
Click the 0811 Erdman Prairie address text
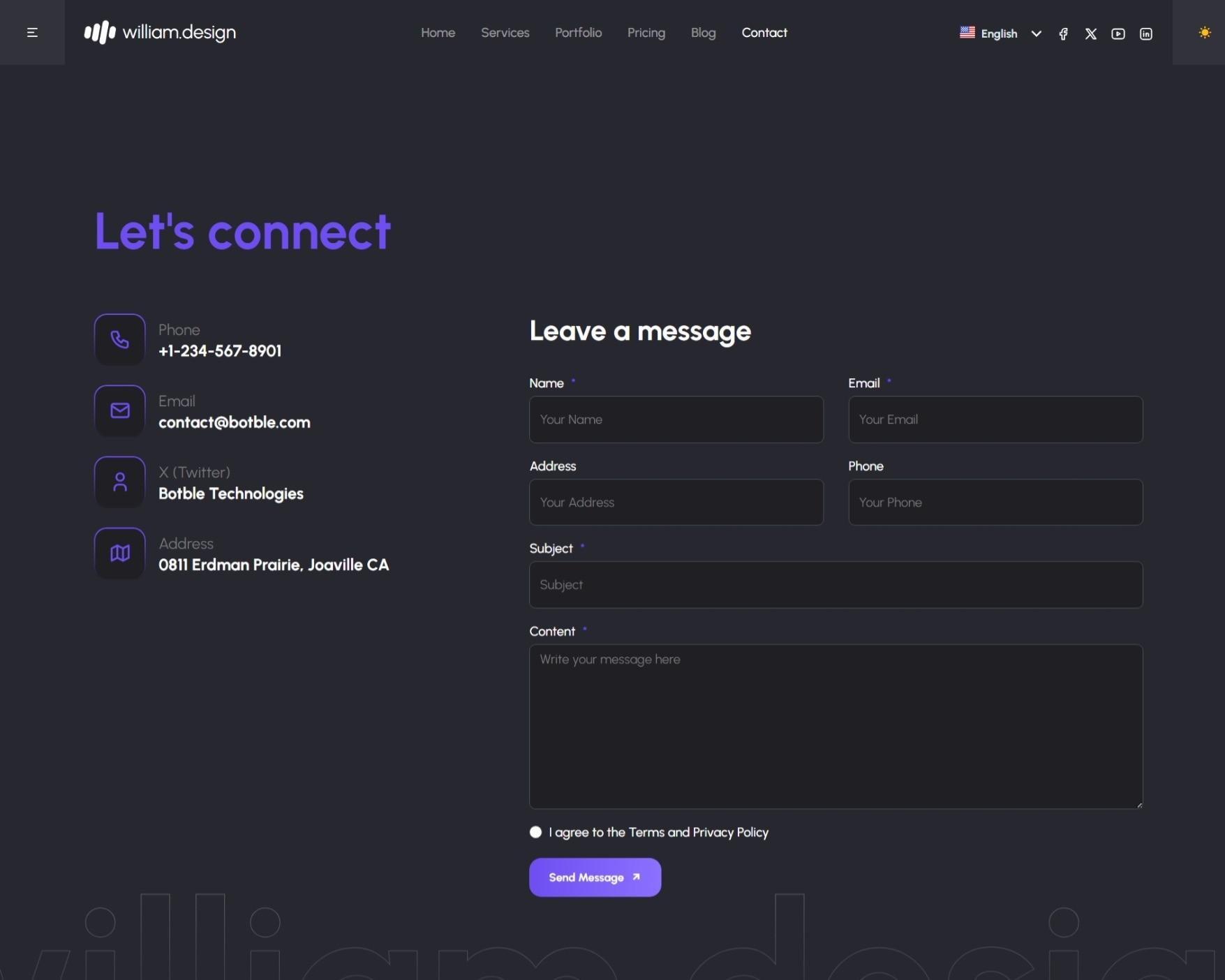[x=274, y=565]
